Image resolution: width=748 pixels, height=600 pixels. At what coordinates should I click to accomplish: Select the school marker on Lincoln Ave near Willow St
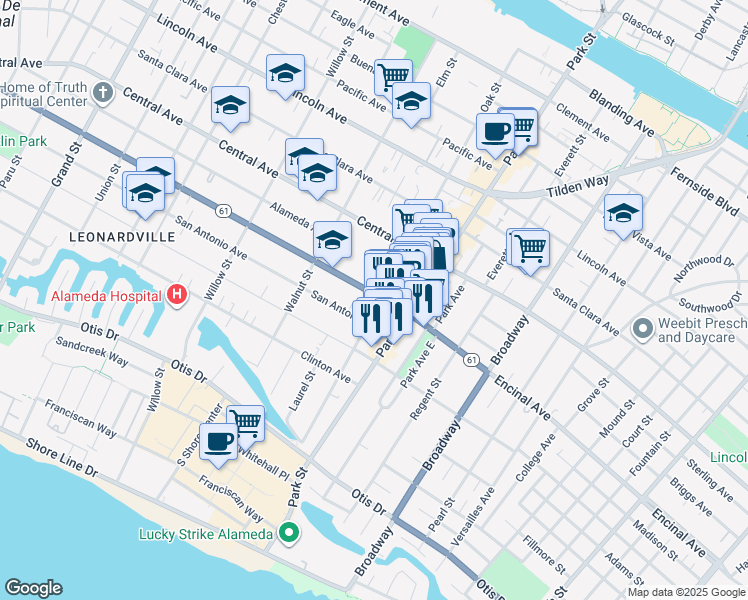285,74
